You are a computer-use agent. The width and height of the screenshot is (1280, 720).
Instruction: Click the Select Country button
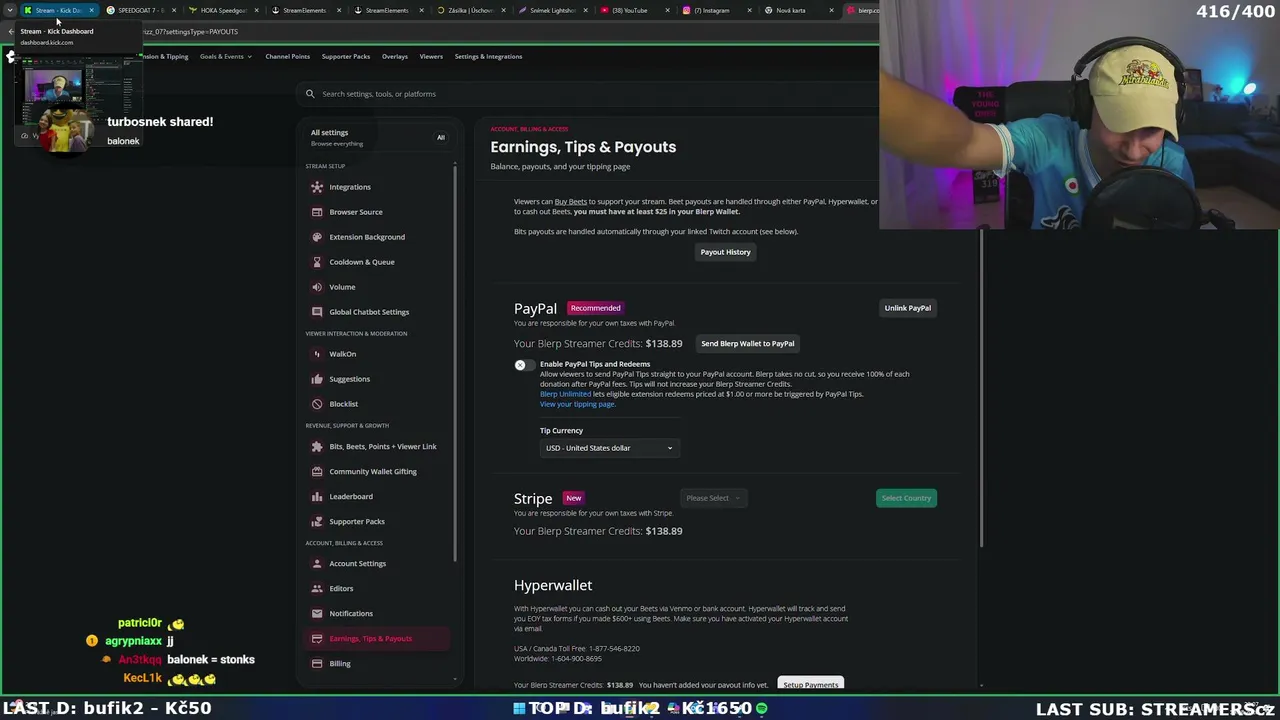pyautogui.click(x=906, y=498)
